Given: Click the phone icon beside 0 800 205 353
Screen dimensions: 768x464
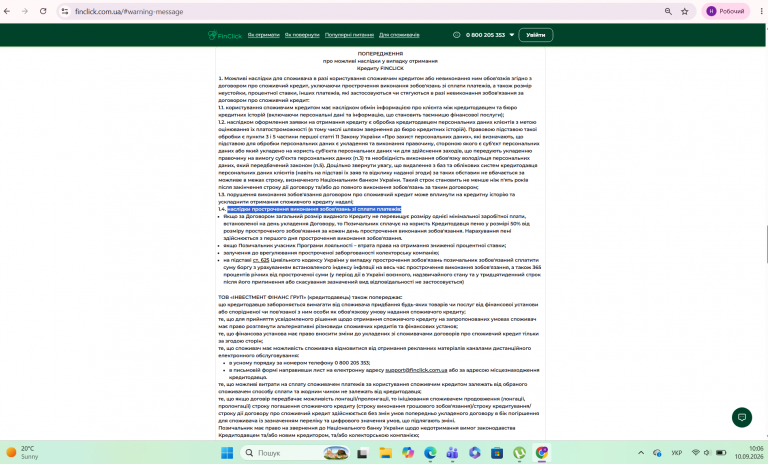Looking at the screenshot, I should click(456, 35).
